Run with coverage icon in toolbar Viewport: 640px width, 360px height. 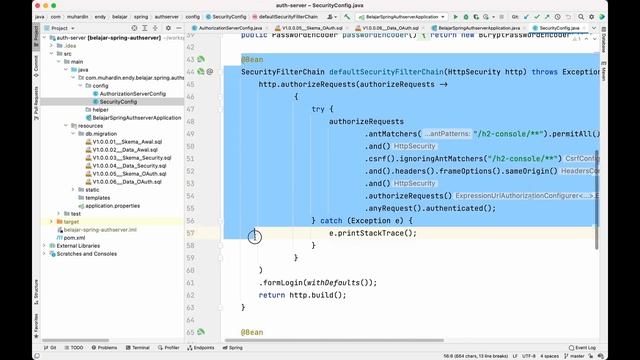476,17
